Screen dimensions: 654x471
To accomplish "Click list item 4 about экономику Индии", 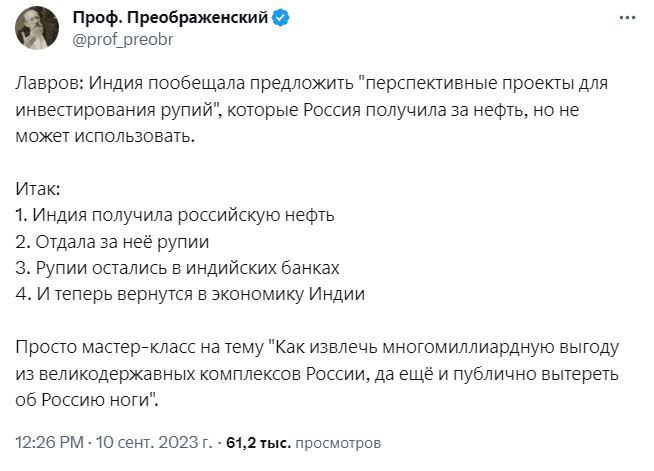I will click(x=190, y=294).
